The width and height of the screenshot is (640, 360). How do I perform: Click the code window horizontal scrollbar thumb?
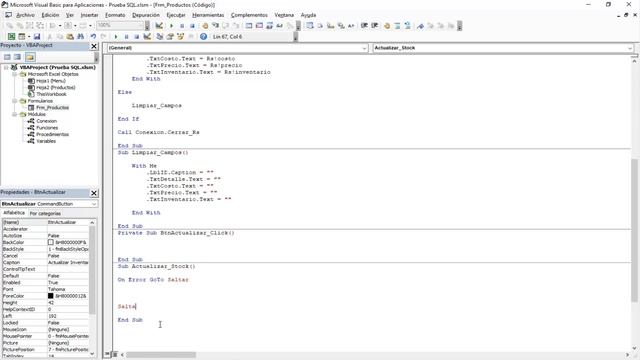click(x=161, y=355)
